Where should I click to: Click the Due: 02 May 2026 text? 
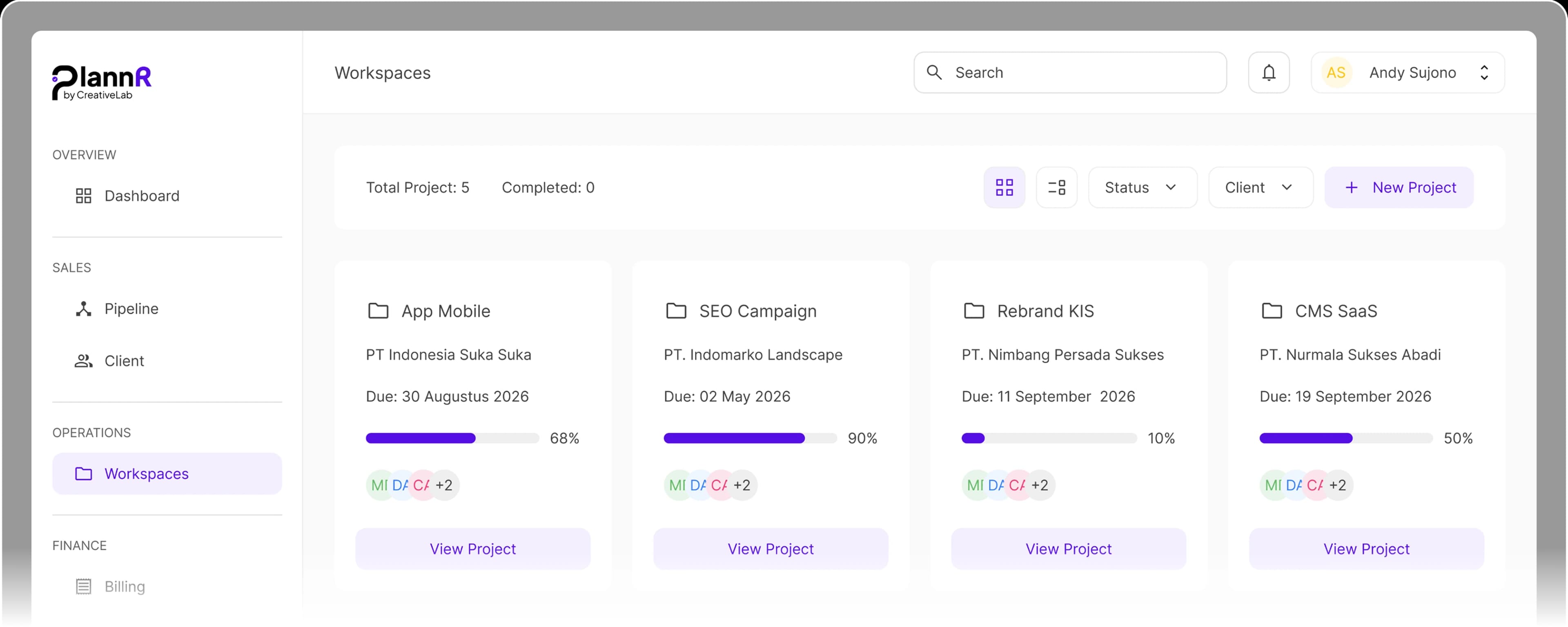727,397
